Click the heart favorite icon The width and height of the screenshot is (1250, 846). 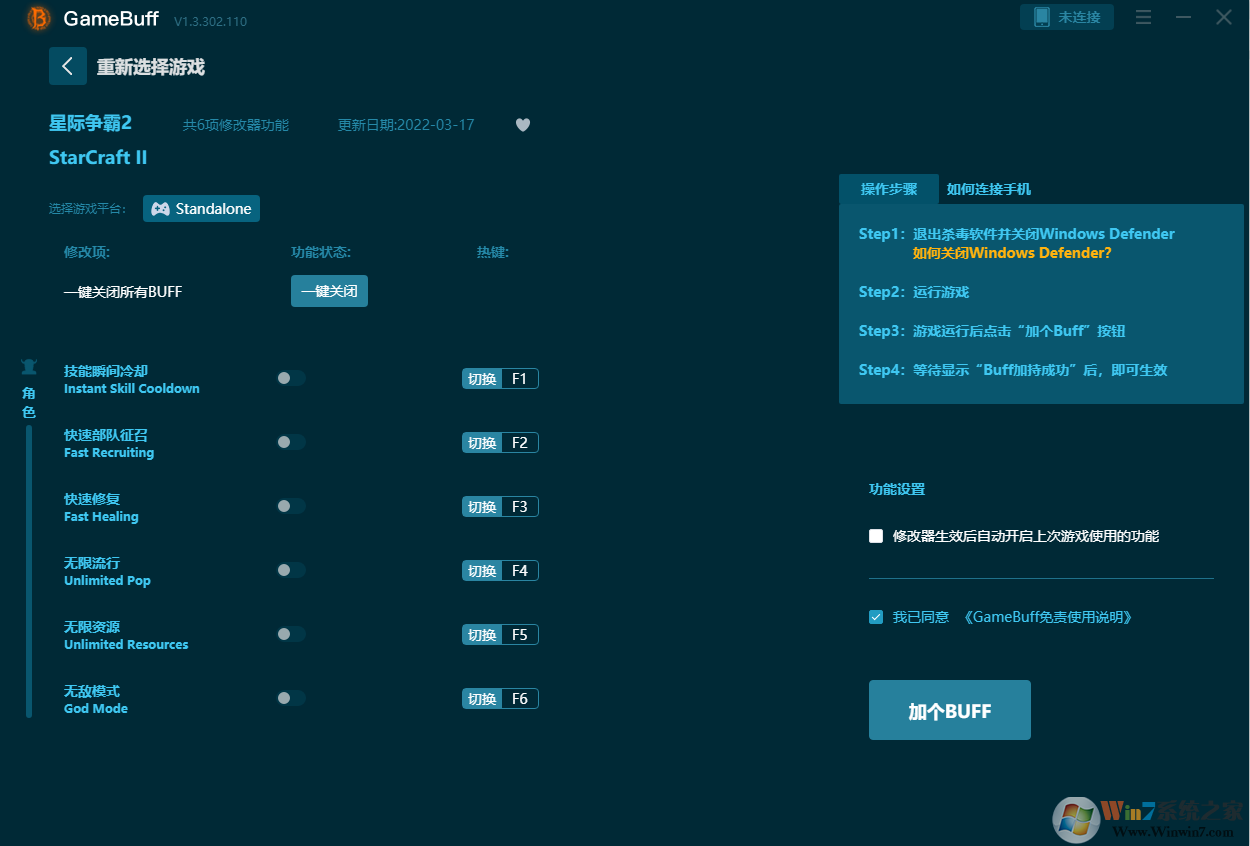click(522, 125)
